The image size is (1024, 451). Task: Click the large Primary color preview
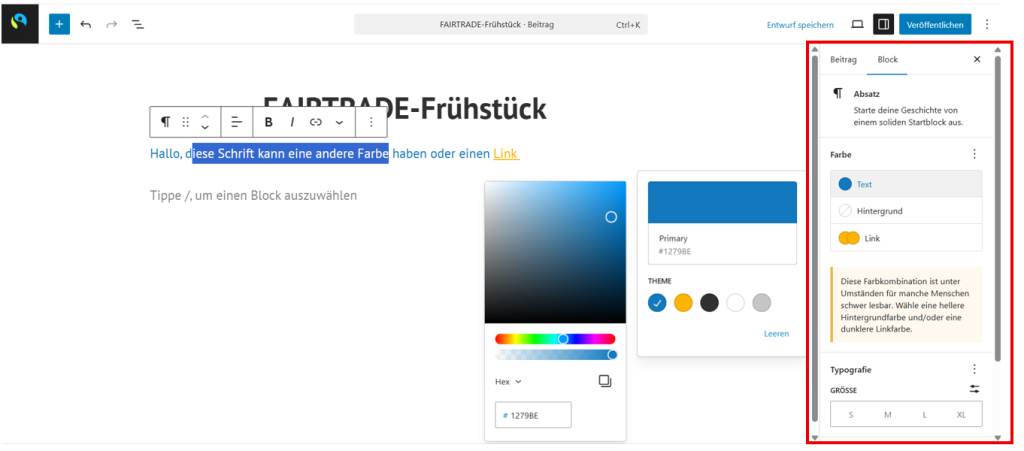[722, 202]
